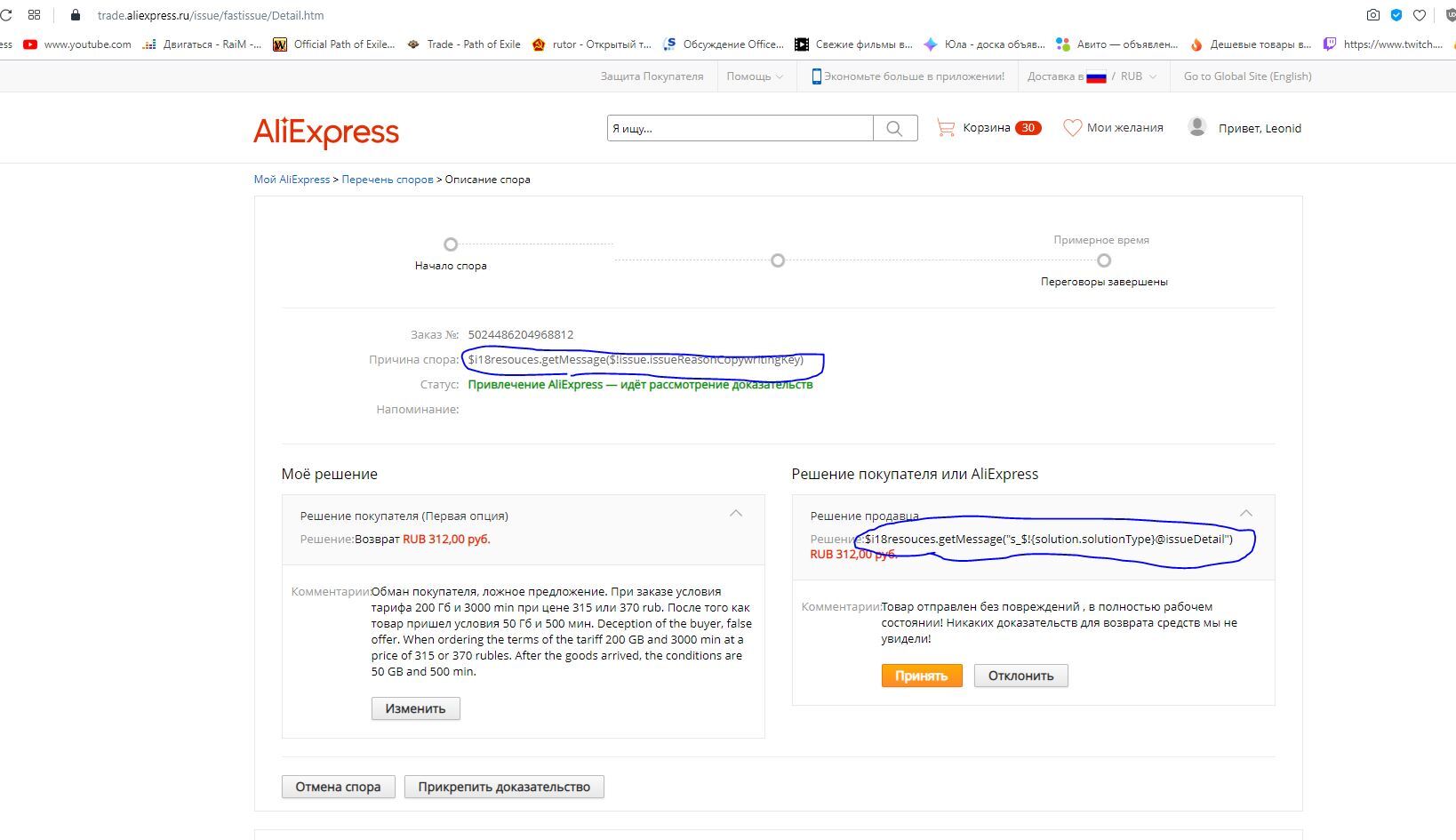Click the green Привлечение AliExpress status text
1456x840 pixels.
(x=640, y=385)
